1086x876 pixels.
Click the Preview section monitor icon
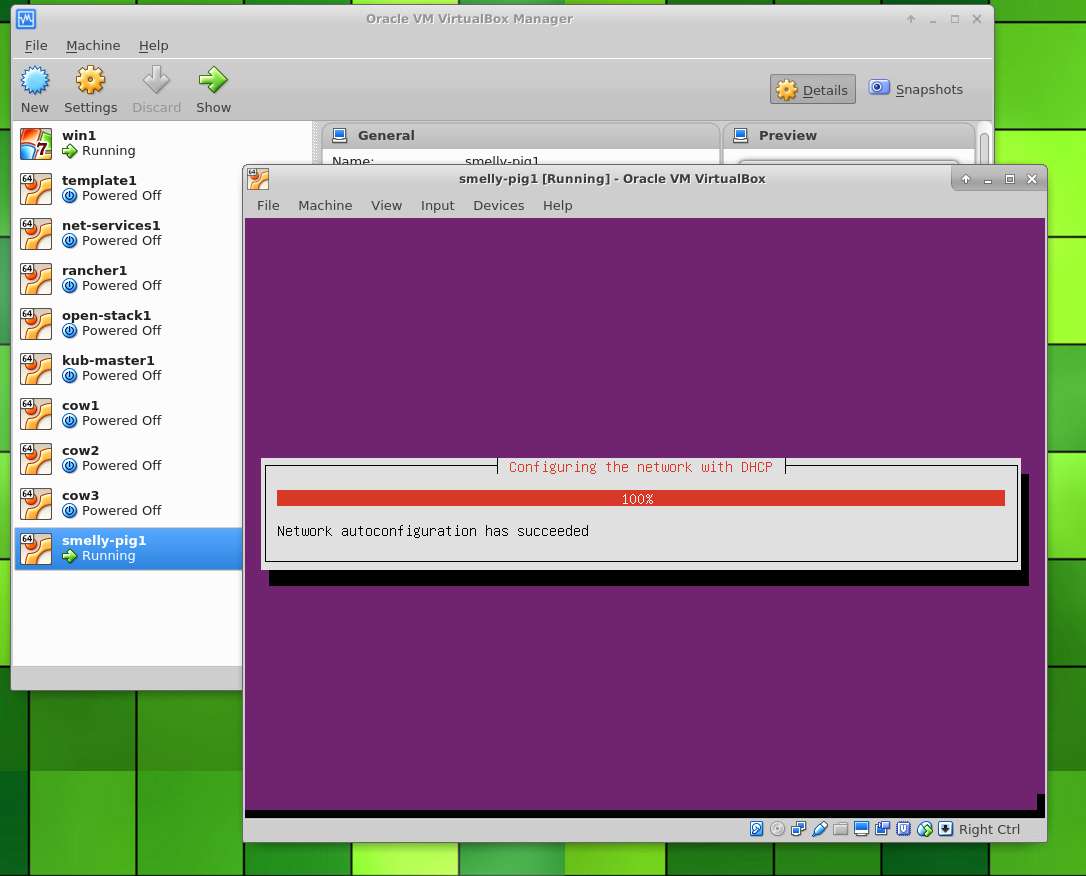(740, 135)
